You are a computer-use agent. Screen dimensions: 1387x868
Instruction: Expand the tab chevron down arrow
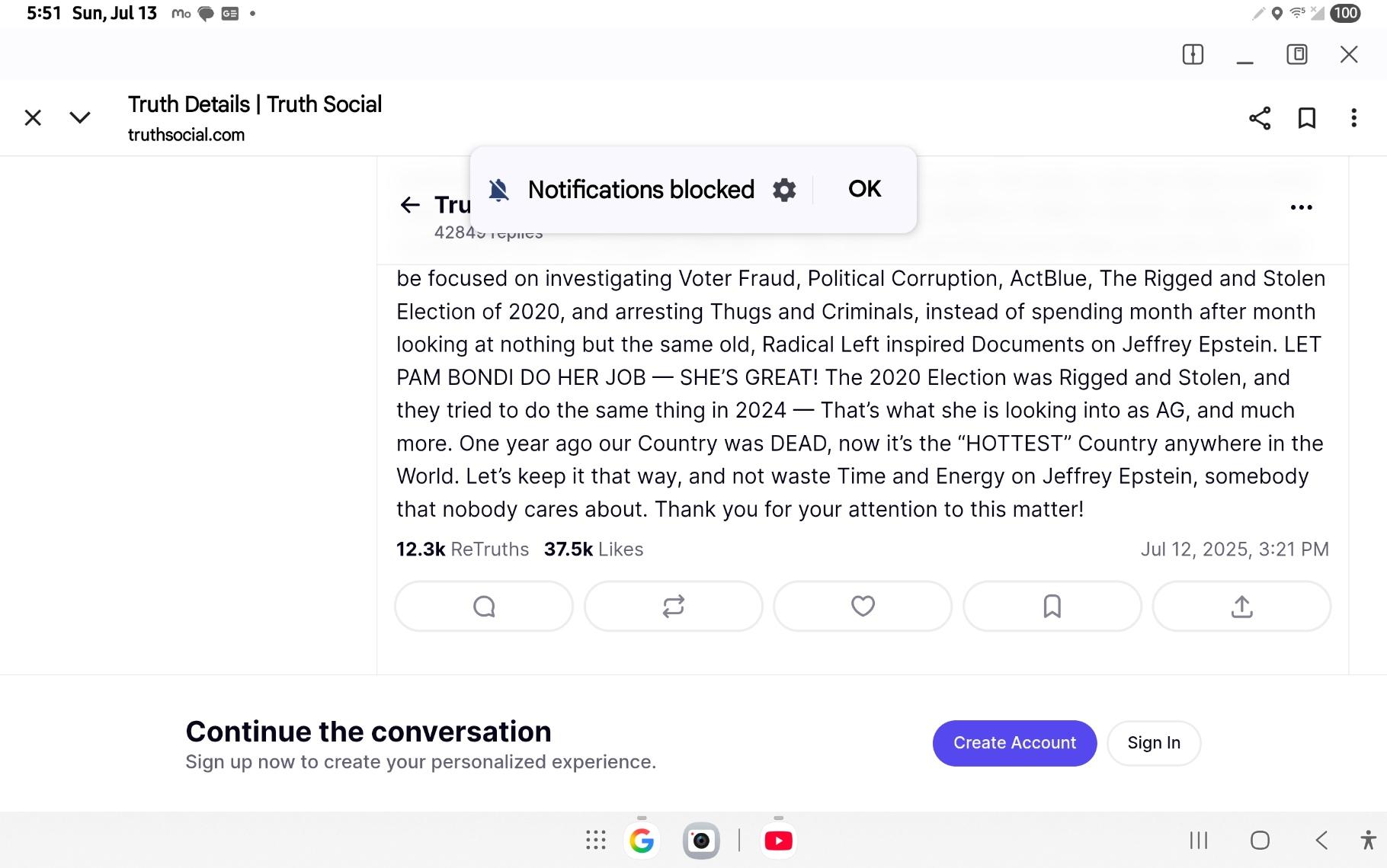click(x=80, y=118)
